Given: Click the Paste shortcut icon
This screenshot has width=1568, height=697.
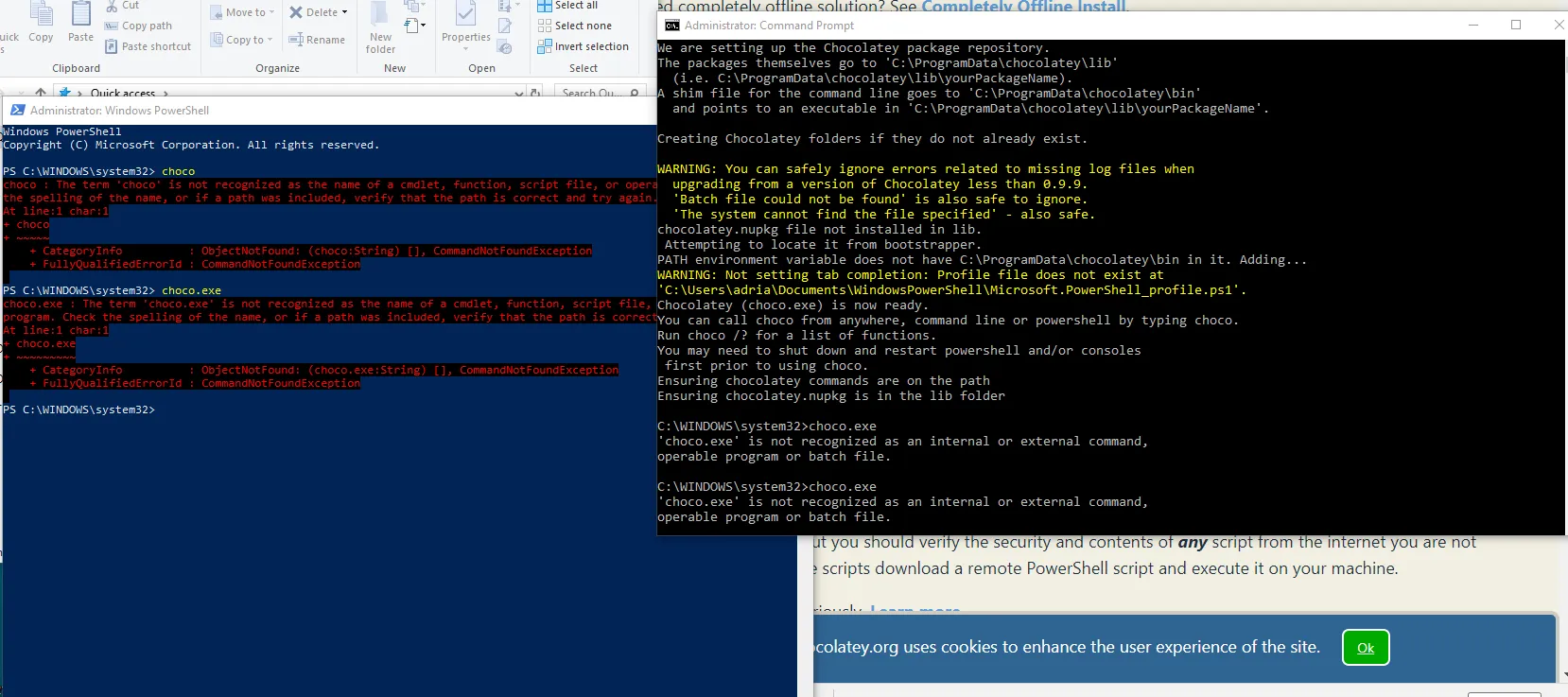Looking at the screenshot, I should [x=112, y=46].
